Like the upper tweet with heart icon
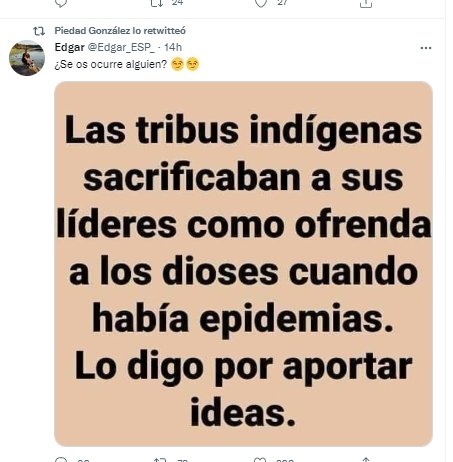 click(261, 3)
